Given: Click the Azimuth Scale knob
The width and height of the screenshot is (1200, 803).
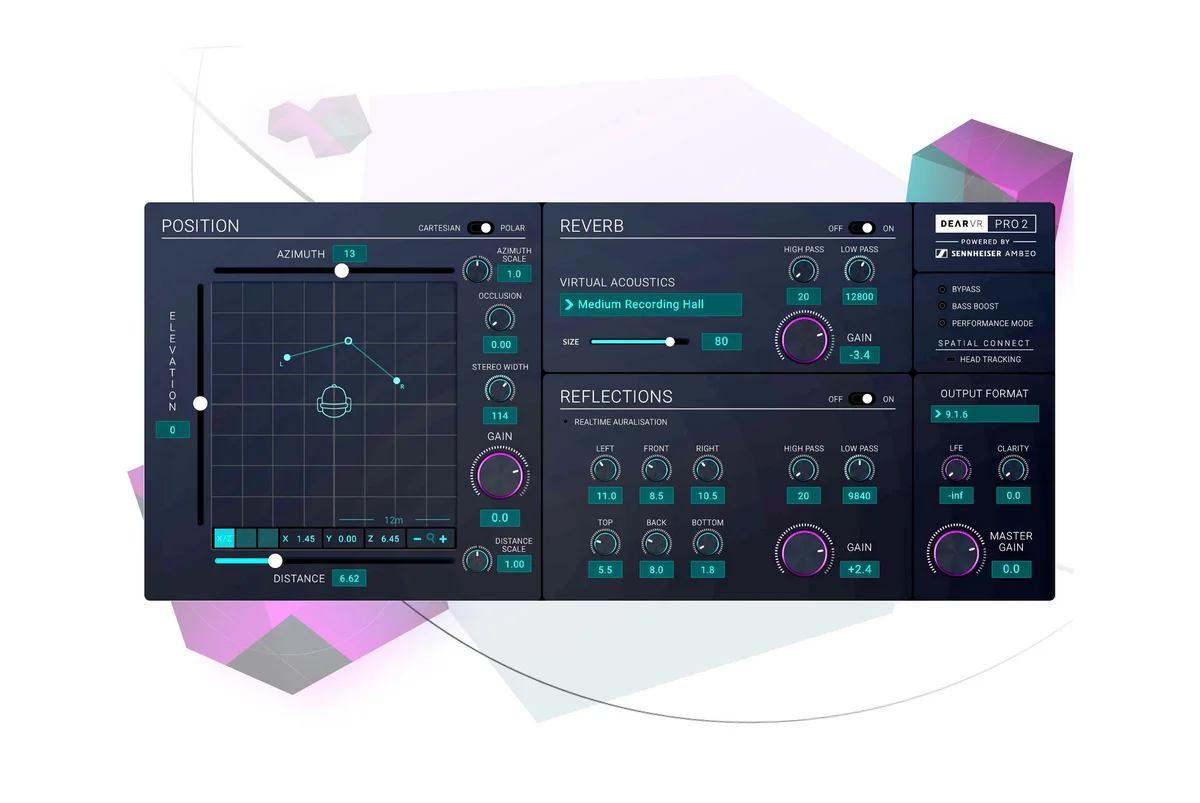Looking at the screenshot, I should coord(478,269).
